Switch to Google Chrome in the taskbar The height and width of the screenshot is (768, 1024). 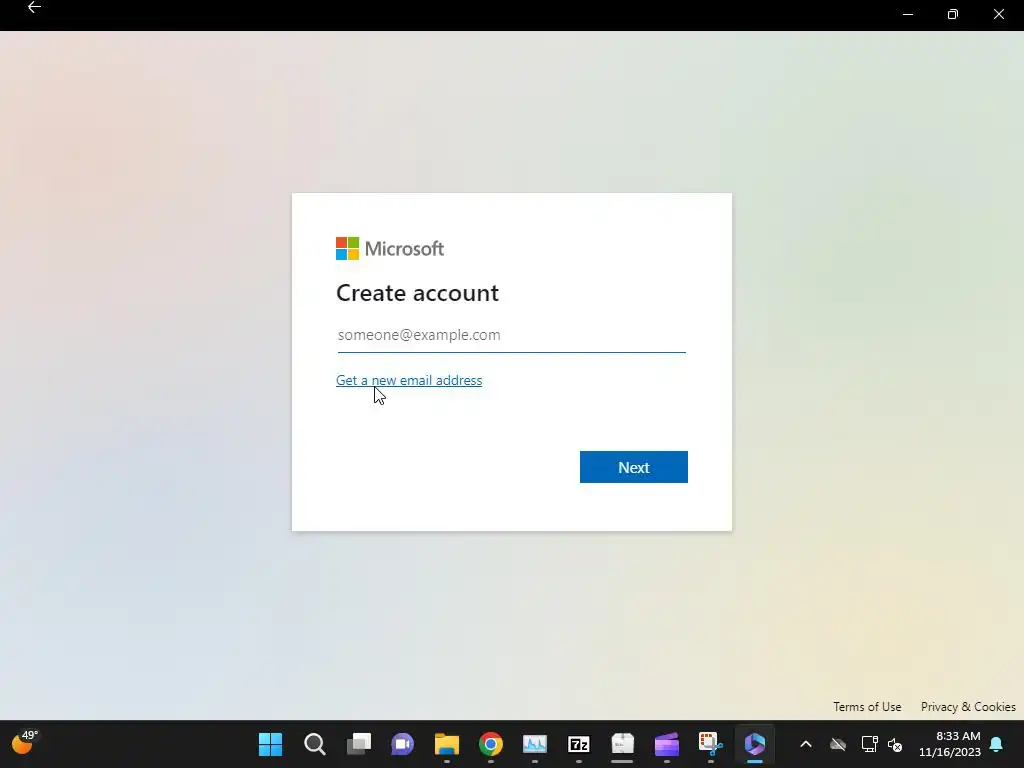(x=490, y=744)
